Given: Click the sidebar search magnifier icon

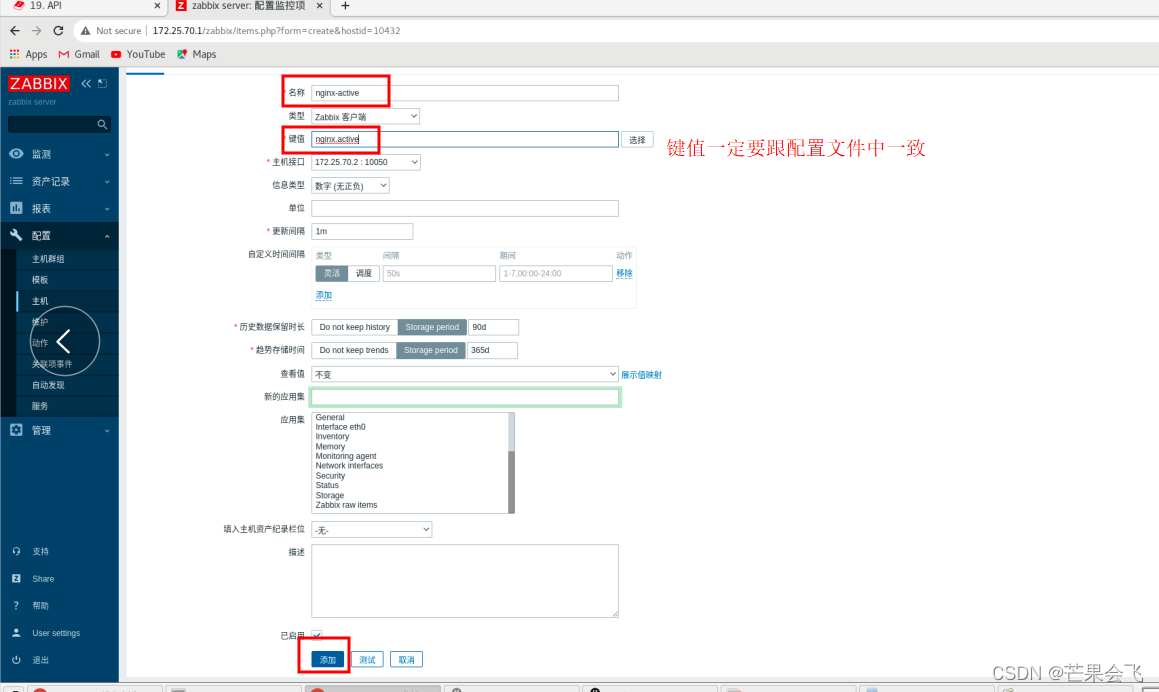Looking at the screenshot, I should pyautogui.click(x=102, y=124).
